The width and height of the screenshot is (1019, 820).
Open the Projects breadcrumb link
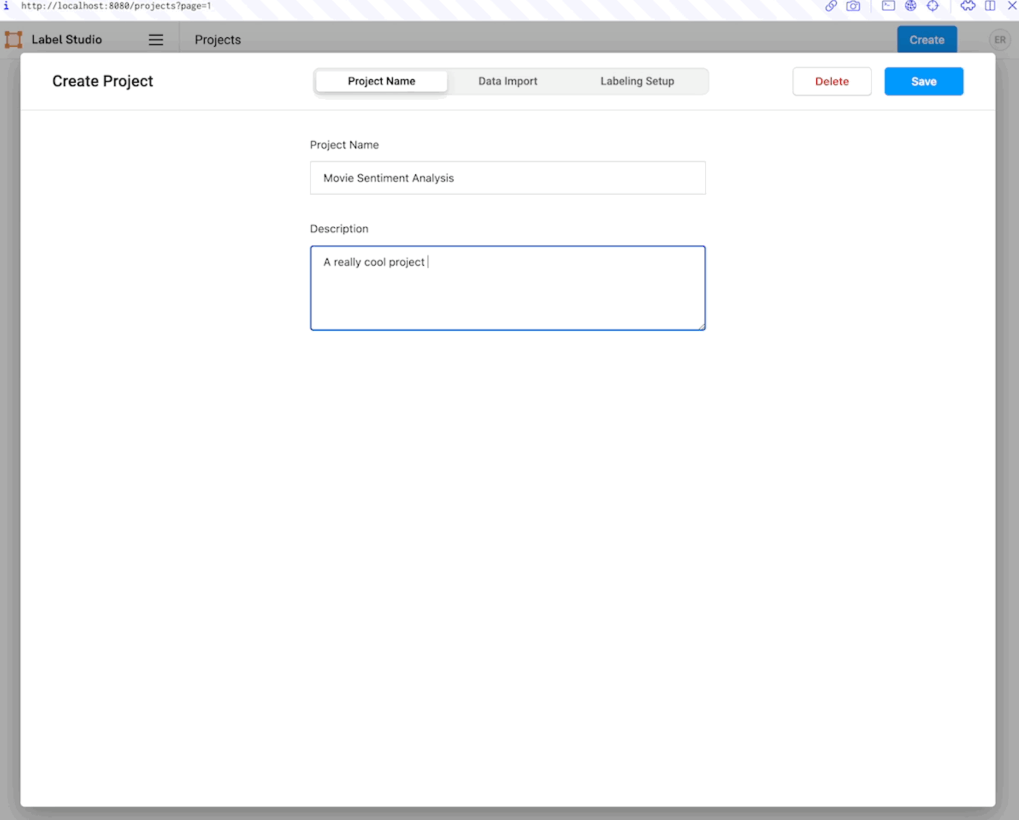click(x=217, y=40)
